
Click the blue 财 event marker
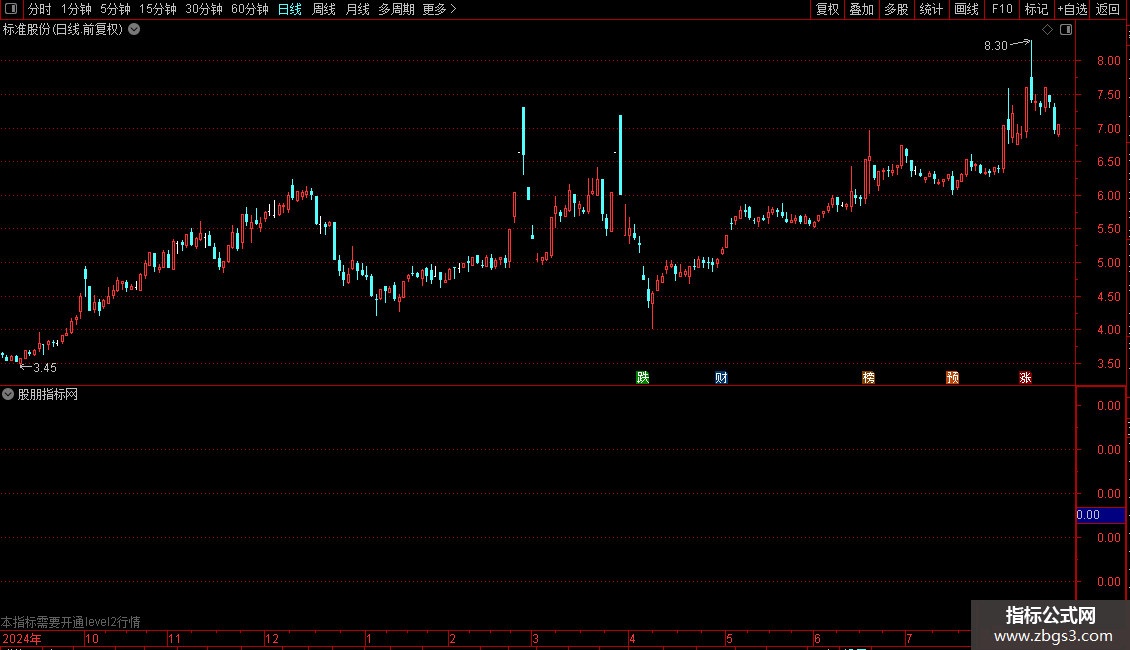pos(721,378)
